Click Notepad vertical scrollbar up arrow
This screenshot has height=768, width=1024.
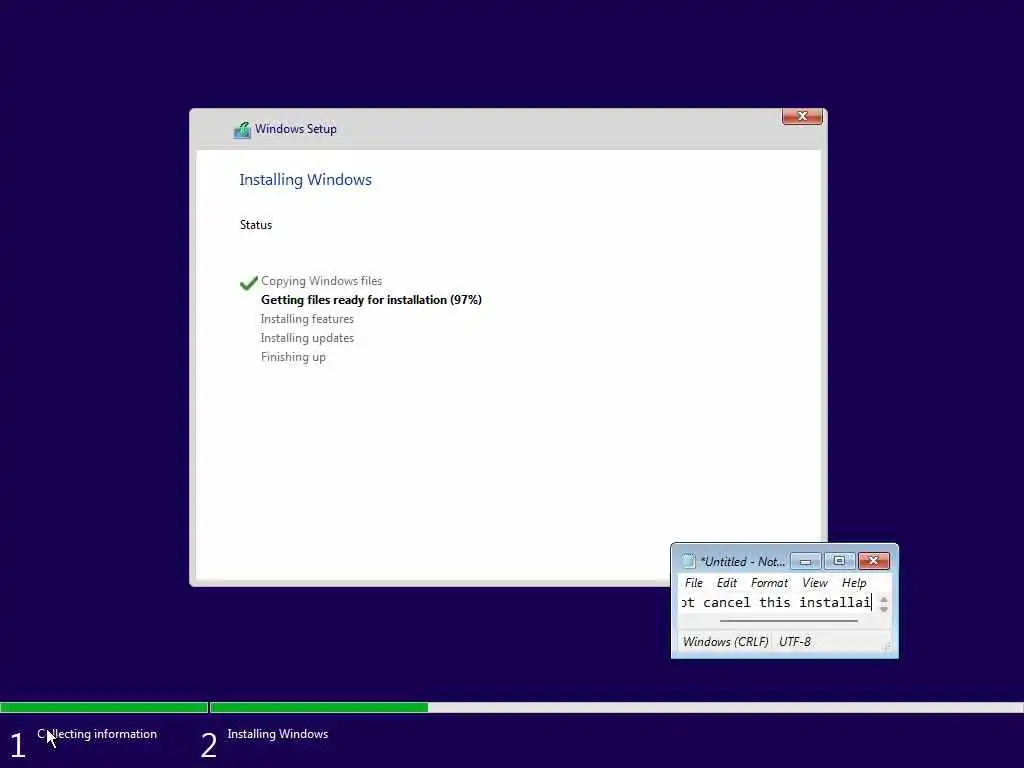pyautogui.click(x=884, y=598)
